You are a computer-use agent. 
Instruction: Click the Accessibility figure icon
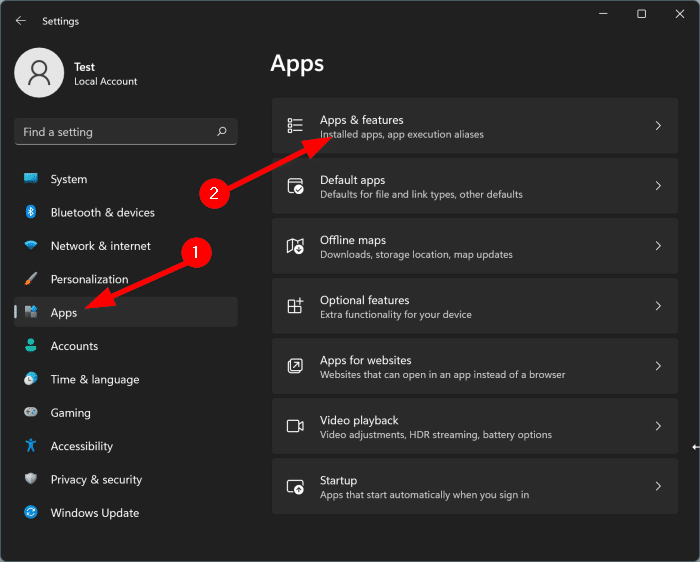[31, 446]
